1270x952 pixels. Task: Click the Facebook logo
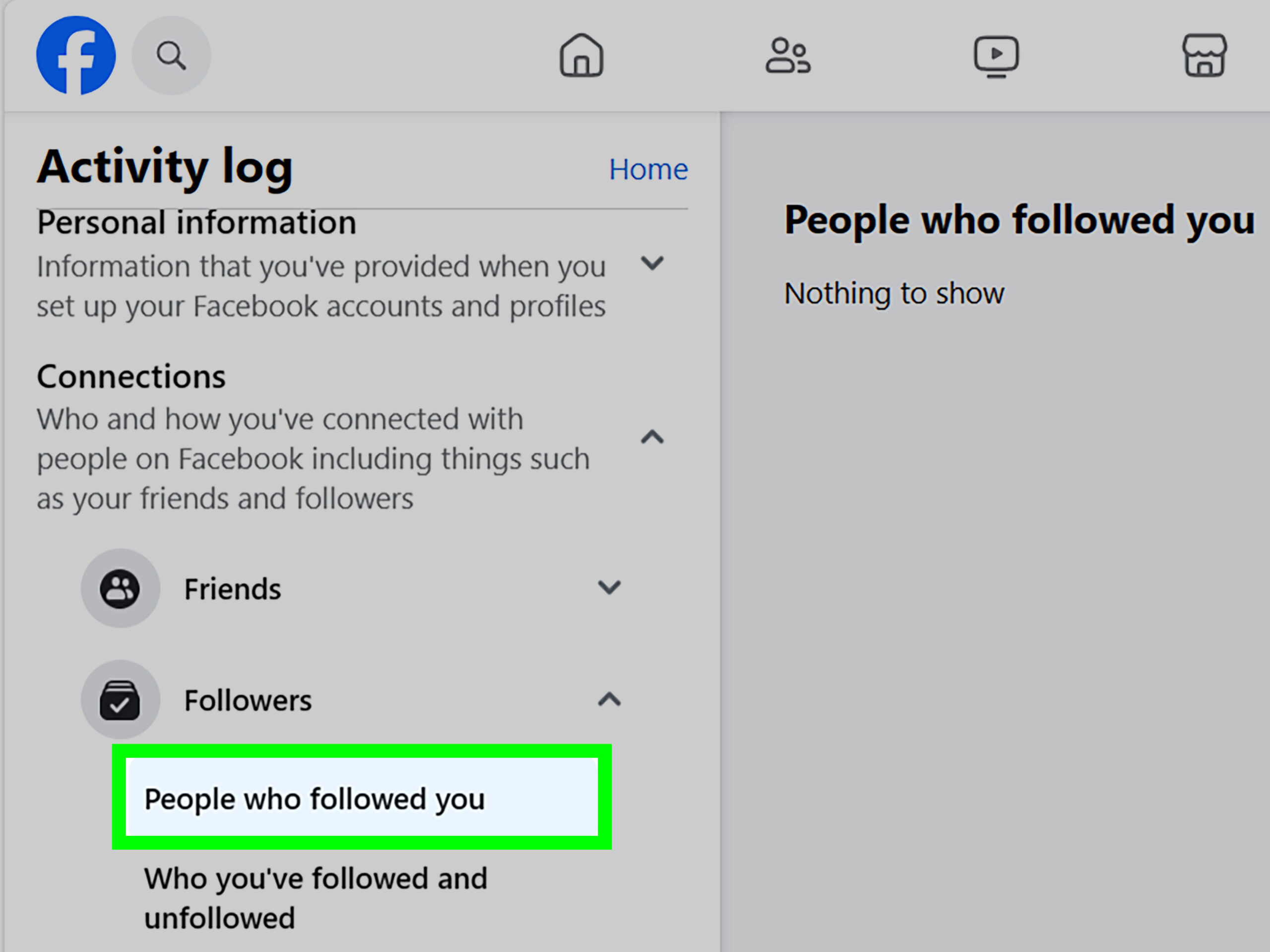coord(76,55)
